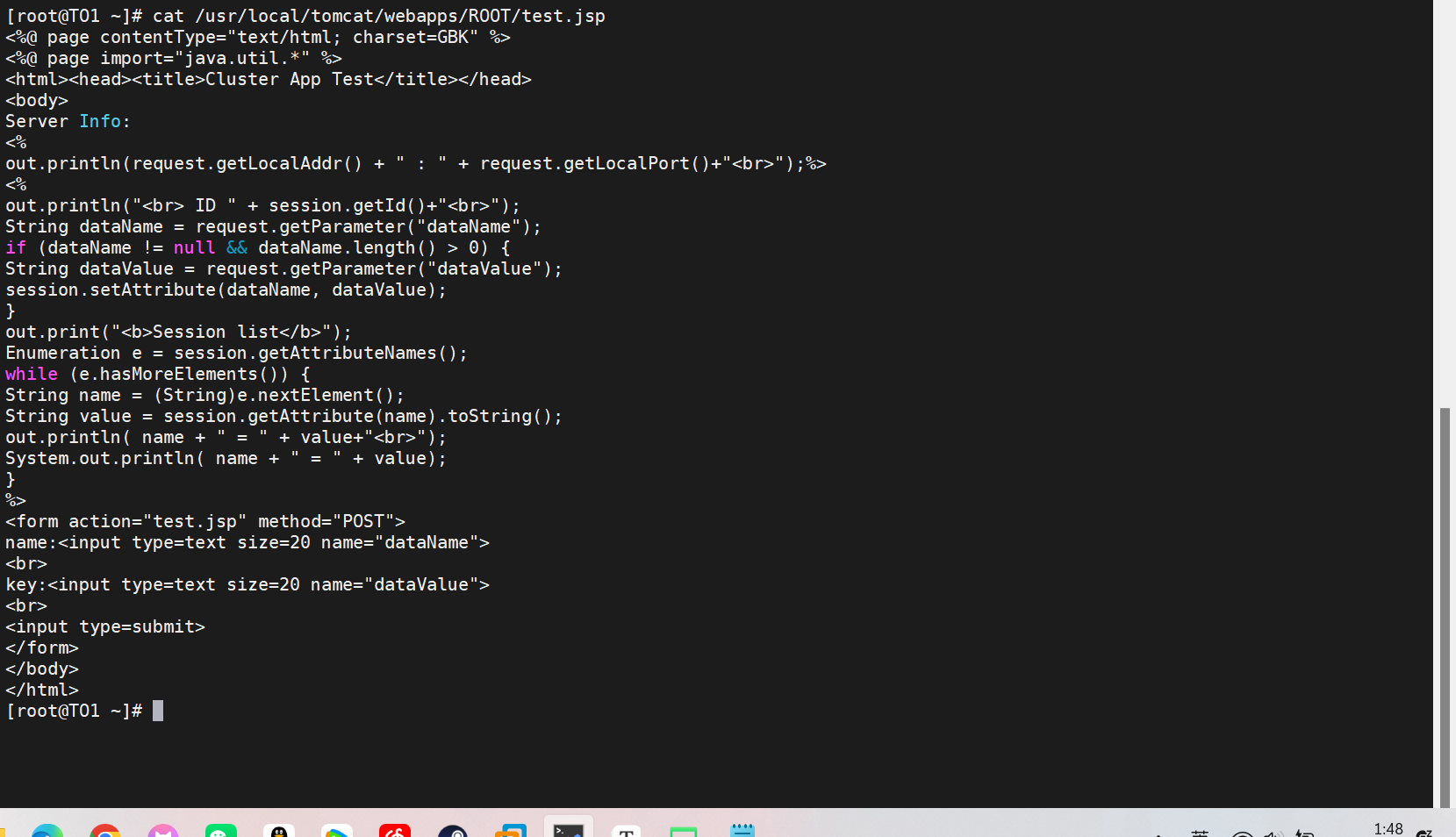Click the 'System.out.println(' line

point(226,458)
